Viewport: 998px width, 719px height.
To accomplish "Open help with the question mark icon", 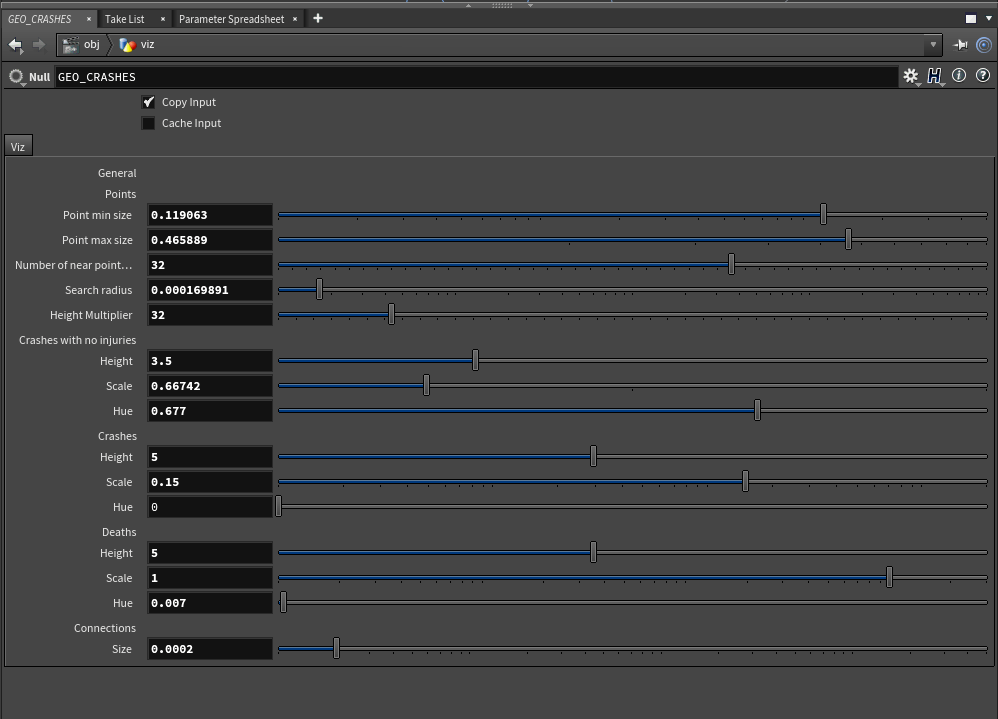I will (983, 76).
